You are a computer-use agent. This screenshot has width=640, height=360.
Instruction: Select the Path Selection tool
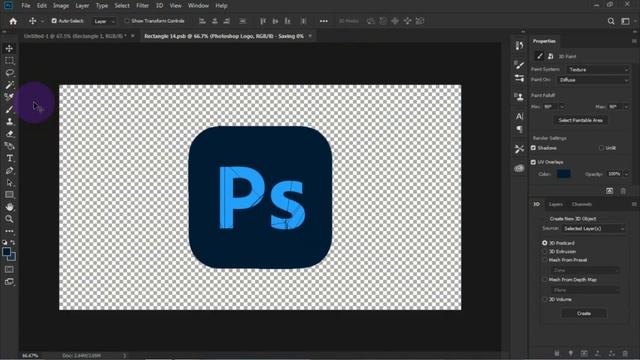coord(9,183)
